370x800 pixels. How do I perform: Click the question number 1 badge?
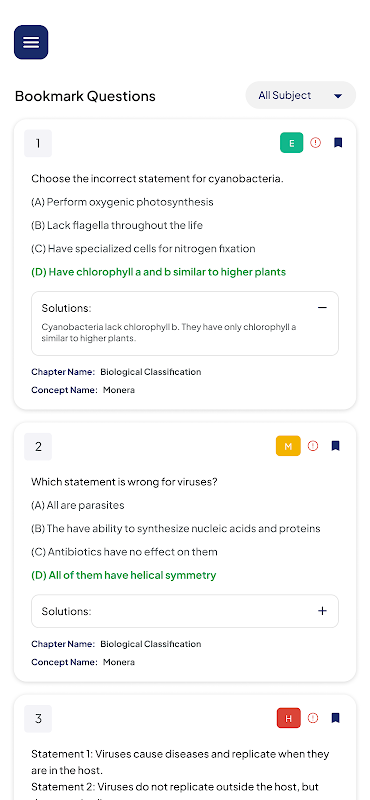[38, 143]
